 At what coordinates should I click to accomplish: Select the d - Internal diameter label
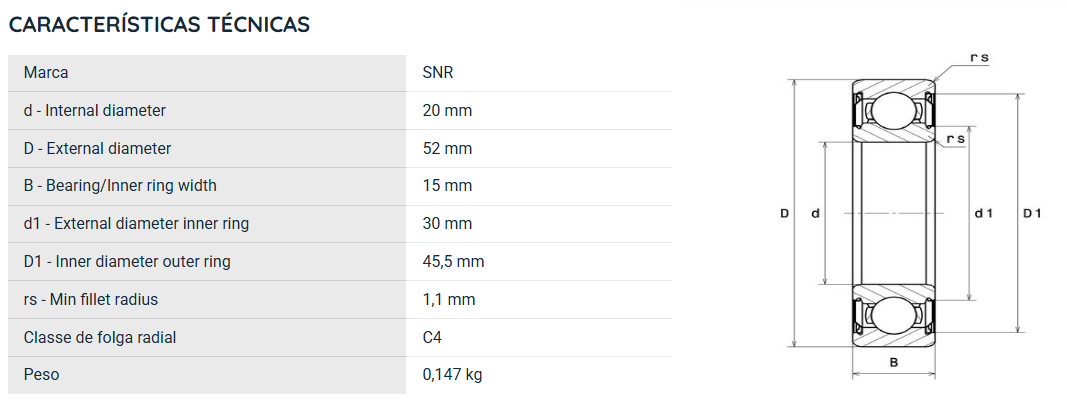pos(95,110)
